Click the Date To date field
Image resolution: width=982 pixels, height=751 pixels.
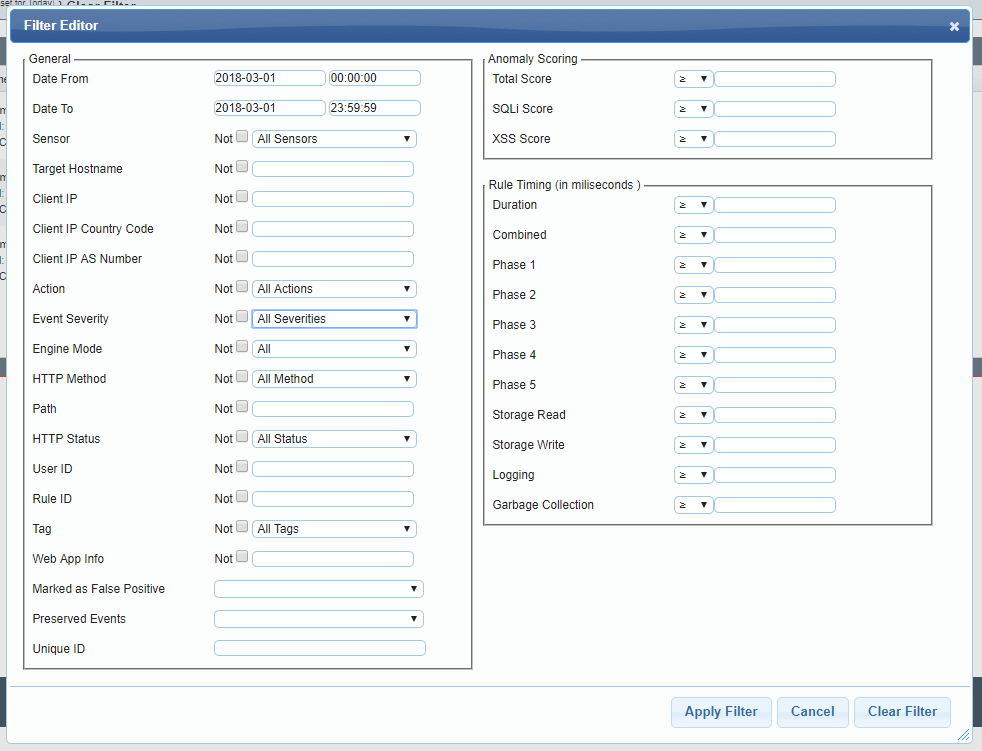click(x=269, y=108)
